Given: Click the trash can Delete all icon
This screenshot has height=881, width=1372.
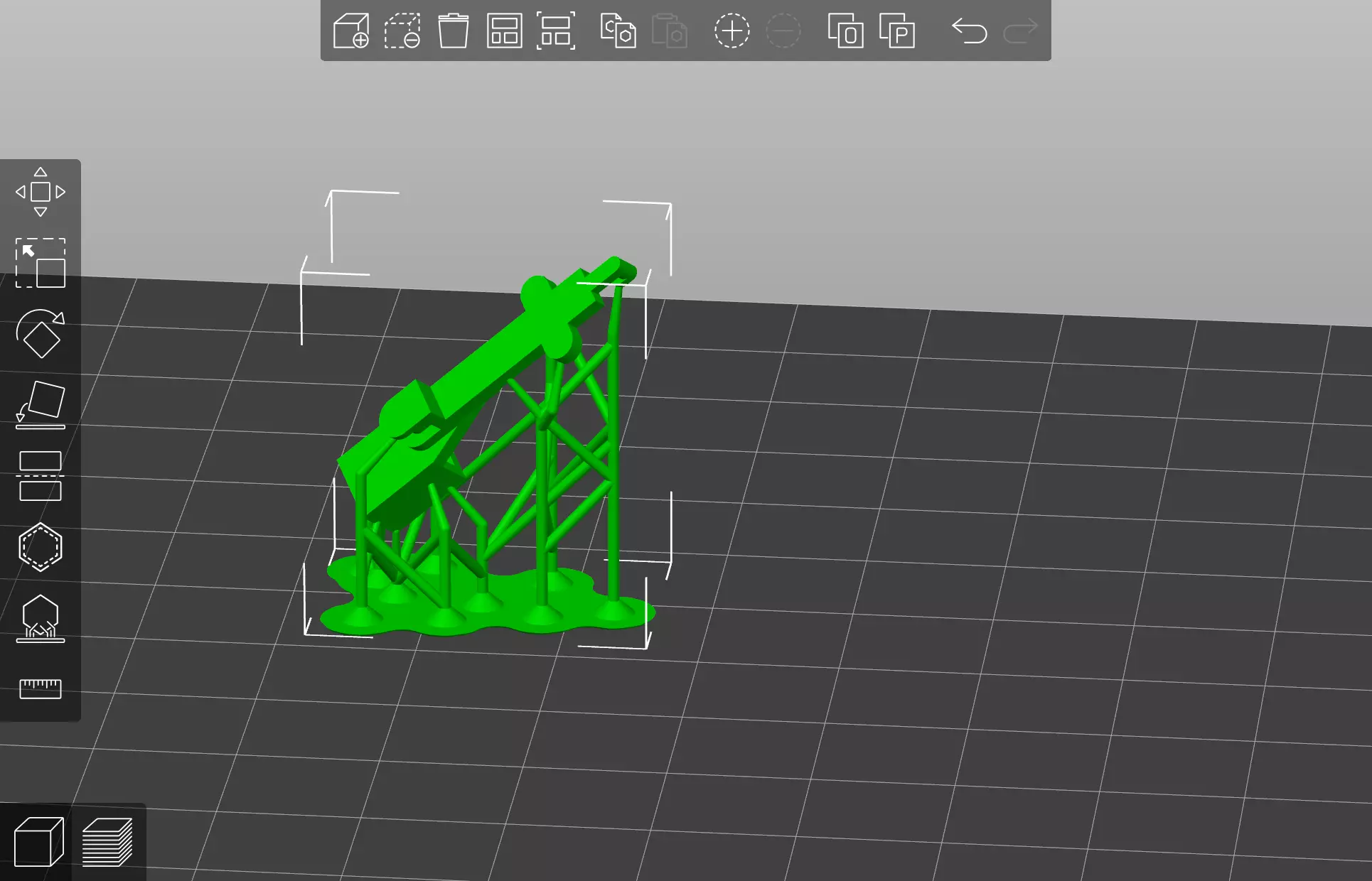Looking at the screenshot, I should 453,31.
